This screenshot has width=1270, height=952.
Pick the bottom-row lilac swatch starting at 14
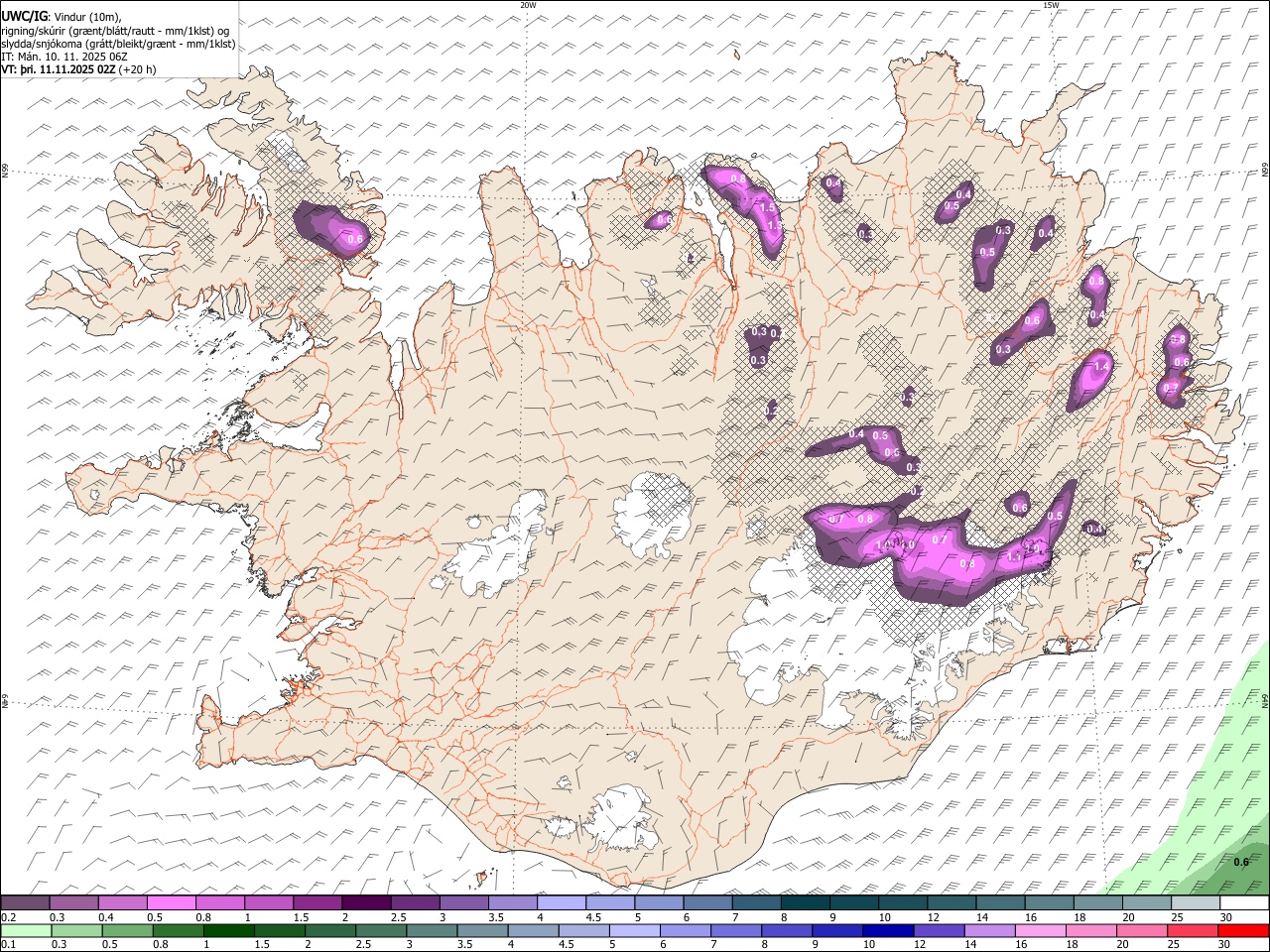pos(990,930)
